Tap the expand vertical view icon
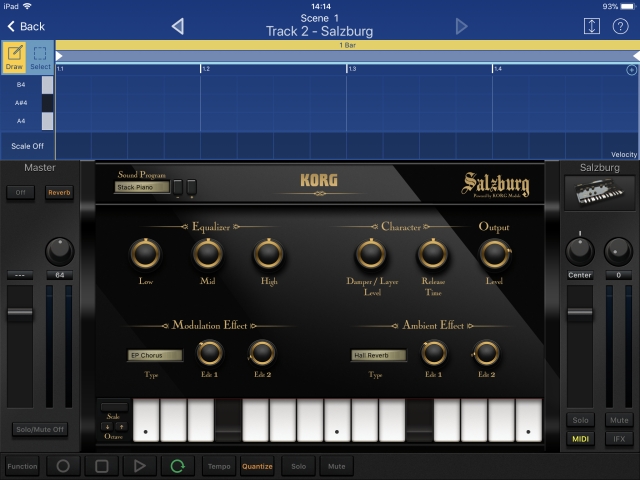This screenshot has width=640, height=480. [592, 26]
